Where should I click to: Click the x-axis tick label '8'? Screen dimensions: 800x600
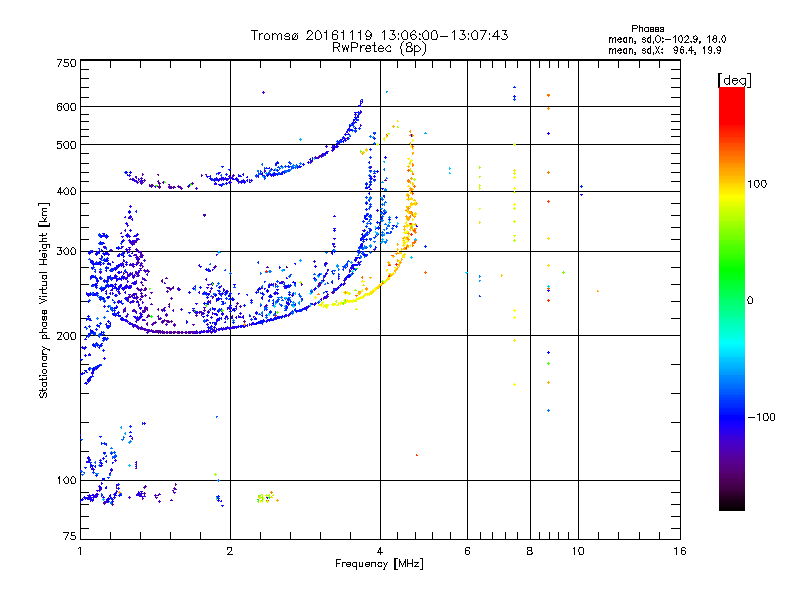(x=530, y=551)
